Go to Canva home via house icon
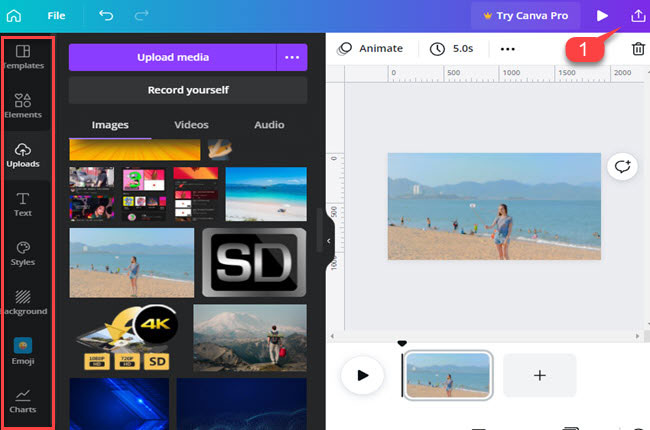650x430 pixels. [14, 16]
